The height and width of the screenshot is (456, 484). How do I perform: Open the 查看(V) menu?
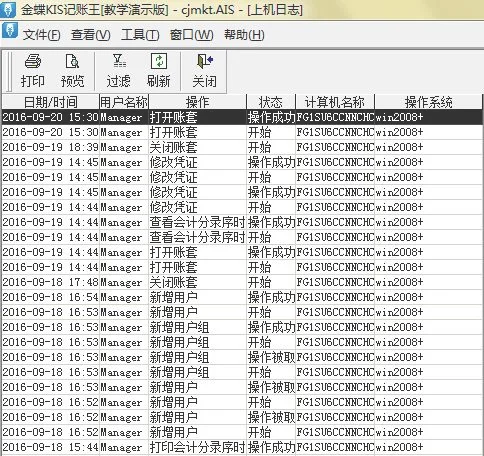(x=90, y=35)
